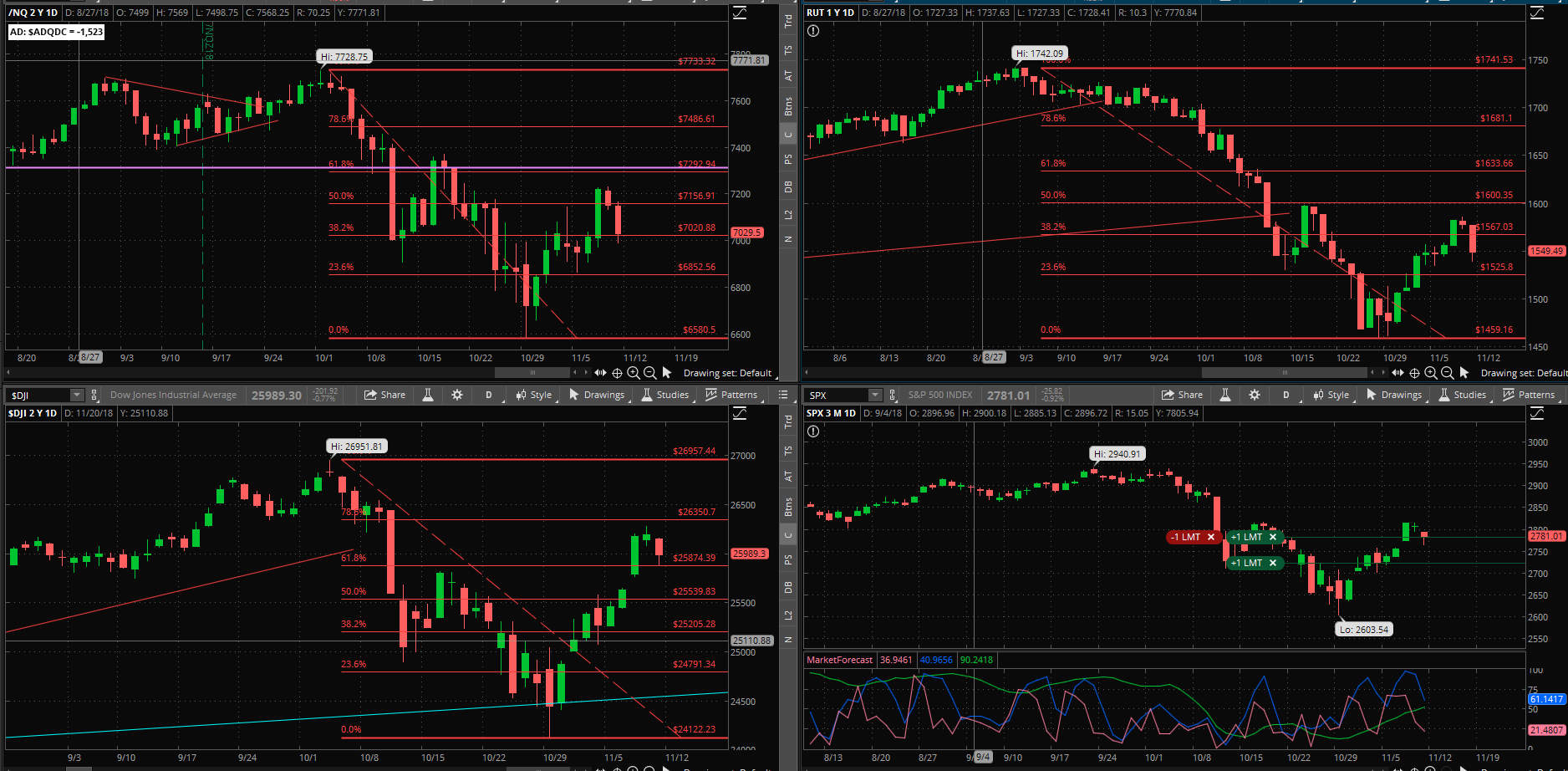This screenshot has width=1568, height=771.
Task: Open the Style dropdown in SPX toolbar
Action: click(x=1331, y=395)
